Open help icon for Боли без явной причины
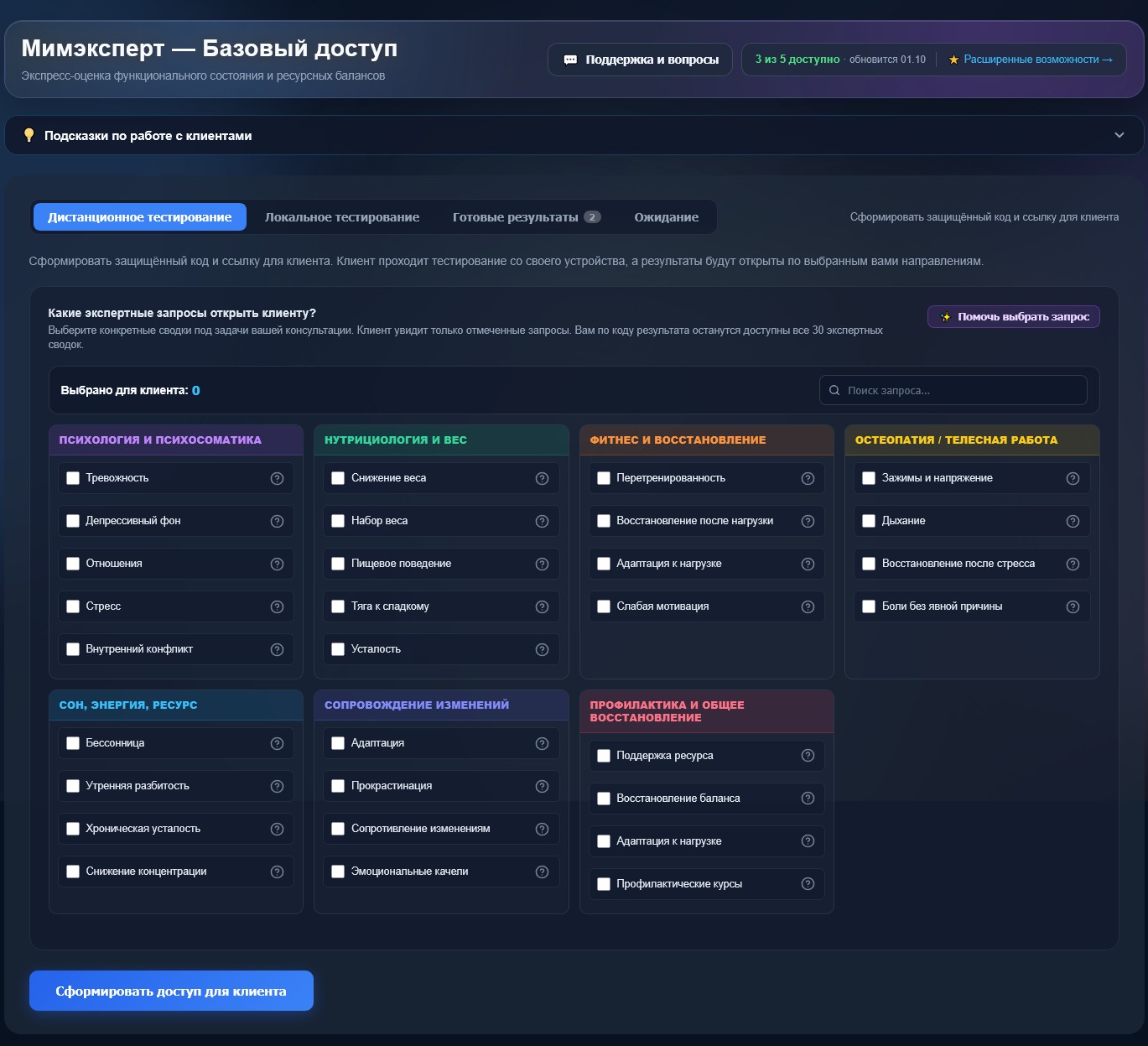Screen dimensions: 1148x1046 (x=1073, y=606)
